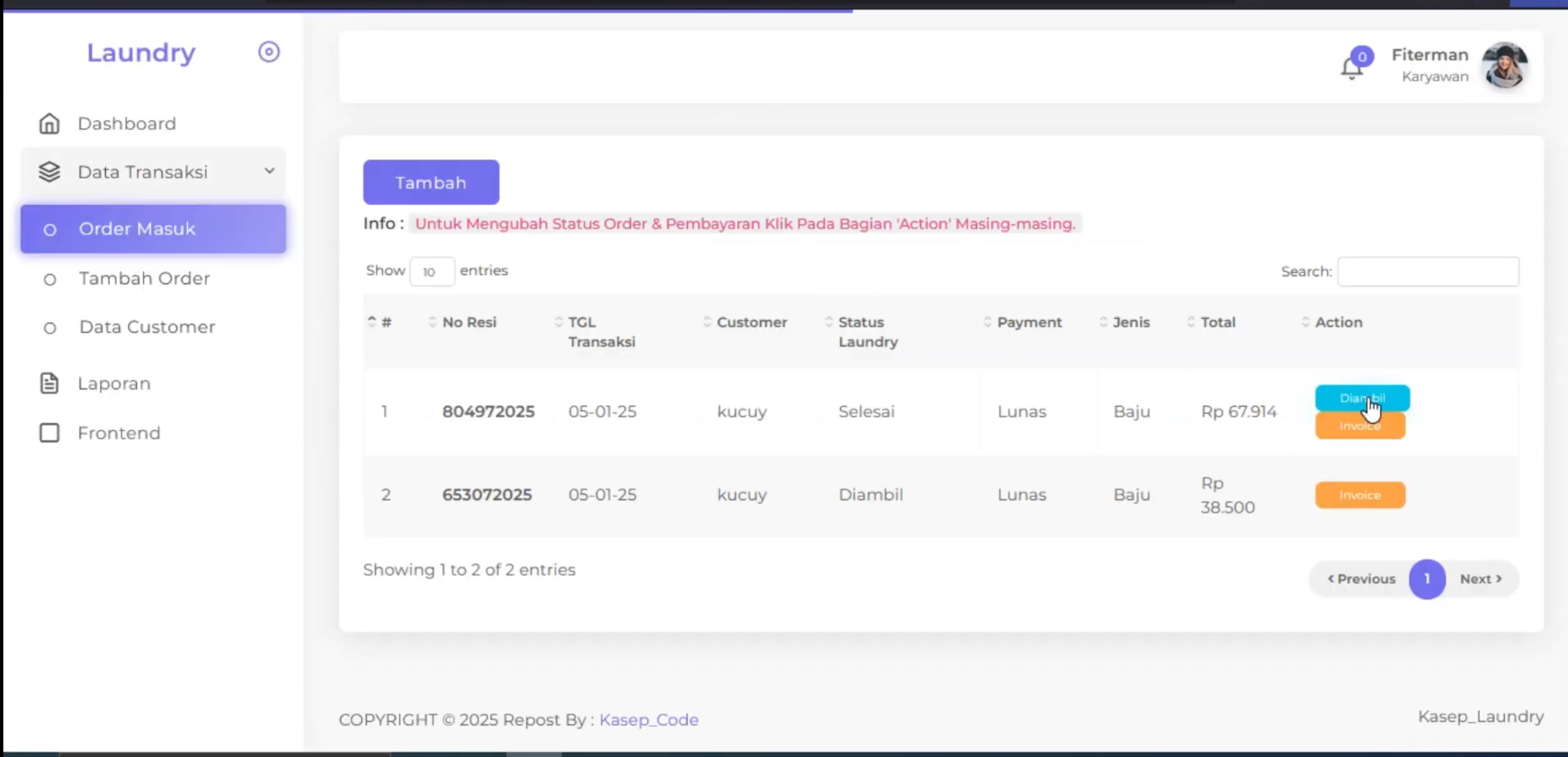This screenshot has width=1568, height=757.
Task: Sort by Action column
Action: point(1338,322)
